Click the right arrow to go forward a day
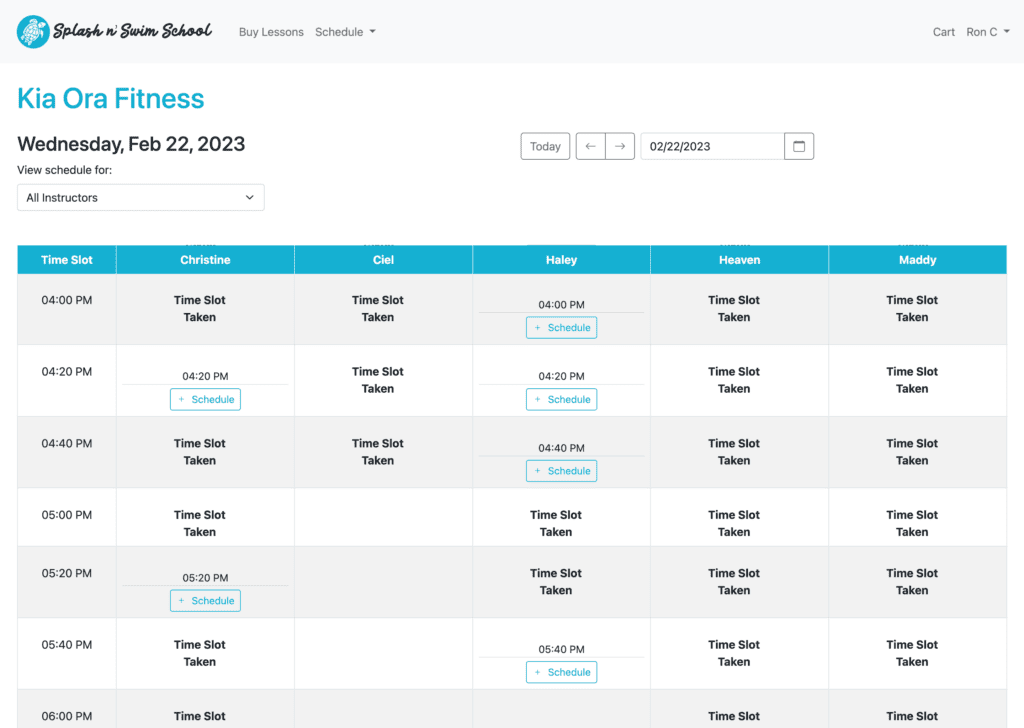This screenshot has width=1024, height=728. [620, 146]
